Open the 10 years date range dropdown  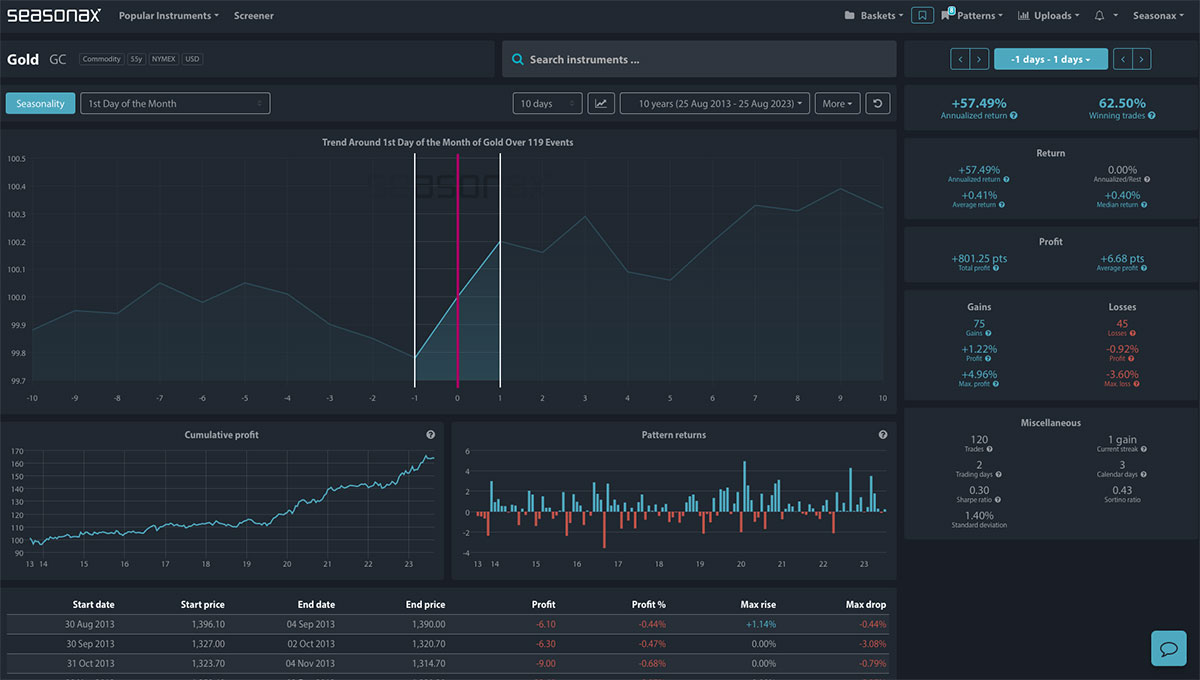(x=715, y=103)
